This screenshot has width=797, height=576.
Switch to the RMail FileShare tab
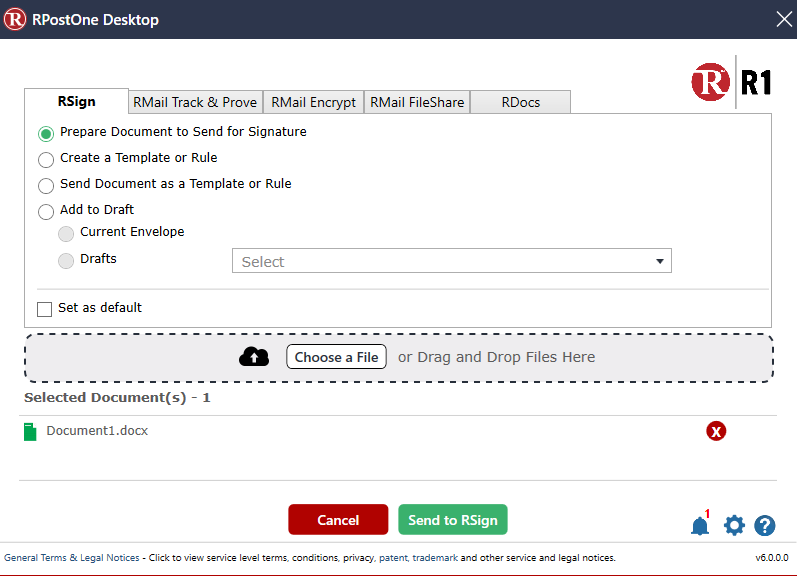pyautogui.click(x=417, y=102)
